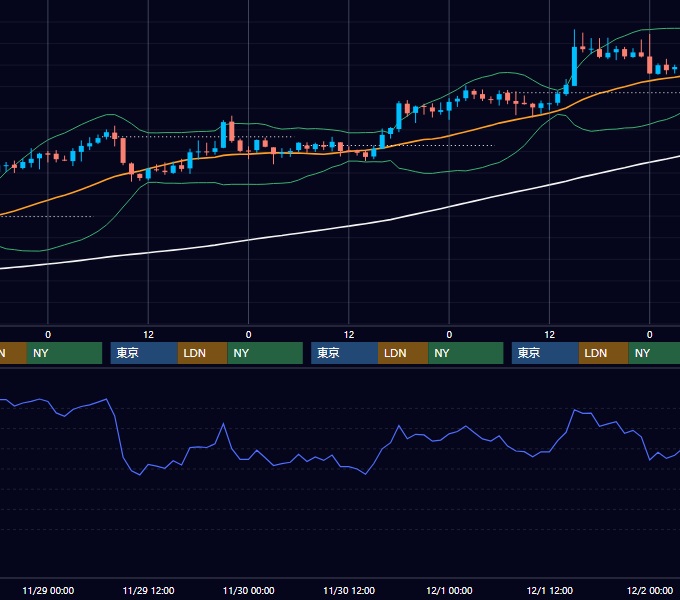Select the LDN session block on 11/29
680x600 pixels.
(x=203, y=353)
